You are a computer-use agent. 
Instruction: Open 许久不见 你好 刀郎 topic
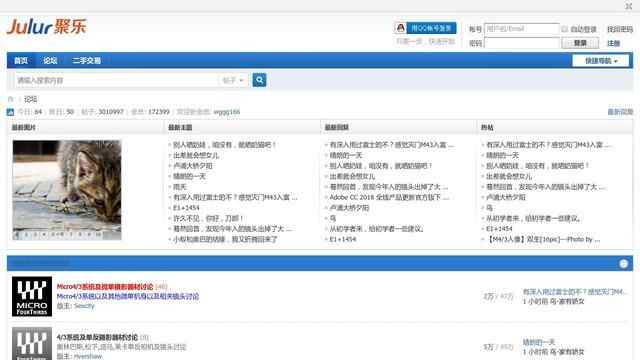[208, 218]
